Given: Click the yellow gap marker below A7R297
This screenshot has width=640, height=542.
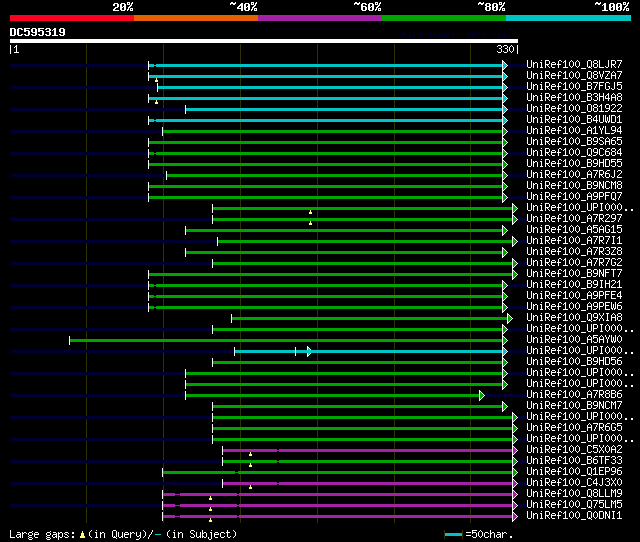Looking at the screenshot, I should point(311,223).
